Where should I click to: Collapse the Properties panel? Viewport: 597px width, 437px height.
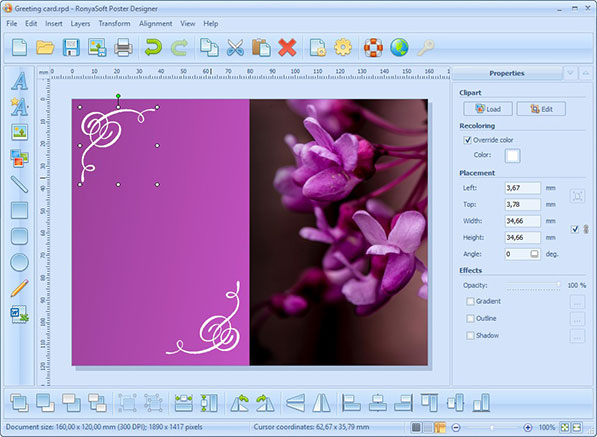point(586,73)
